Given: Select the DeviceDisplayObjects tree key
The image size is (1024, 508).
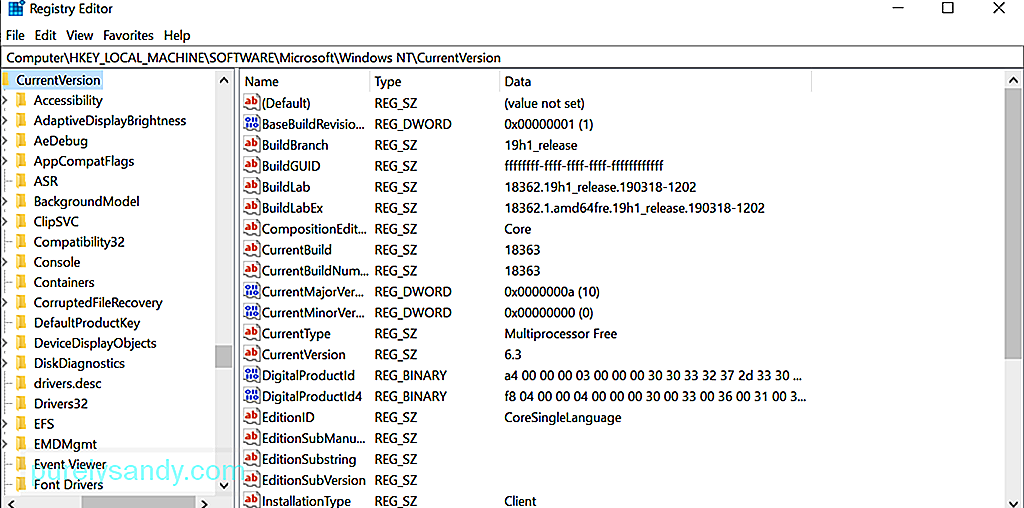Looking at the screenshot, I should (x=95, y=343).
